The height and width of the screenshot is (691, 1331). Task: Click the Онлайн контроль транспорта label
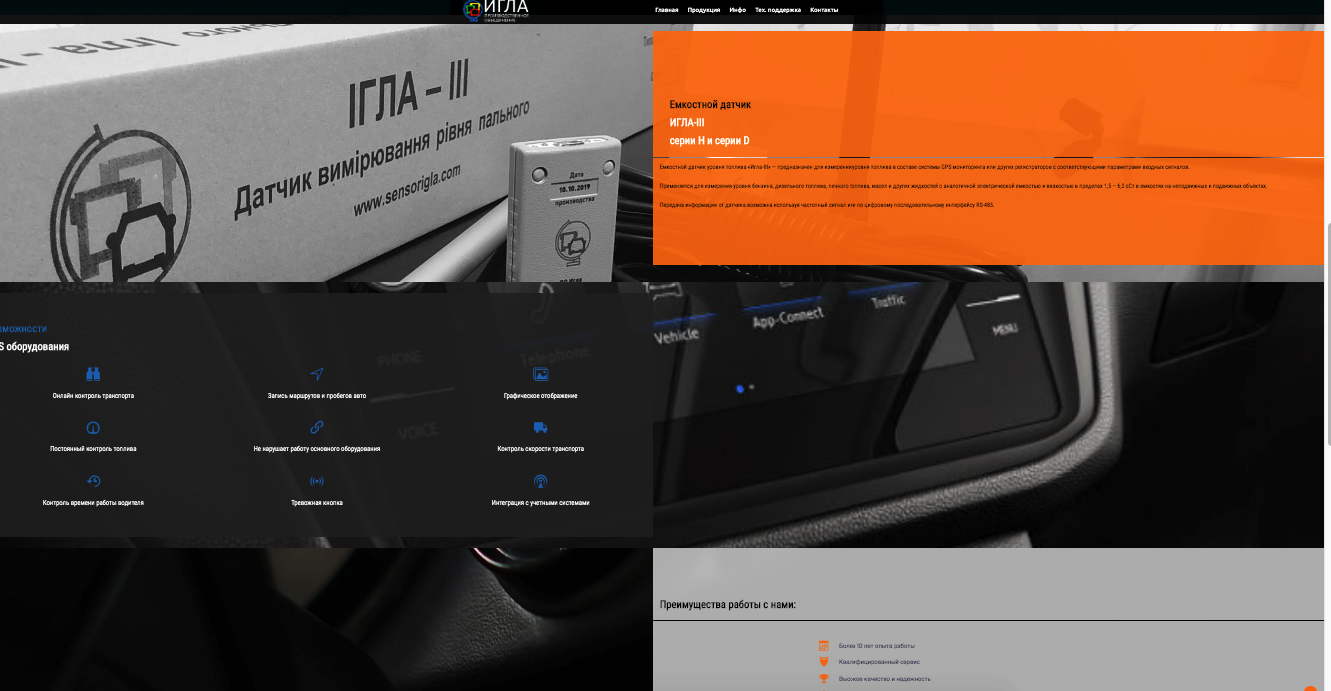[93, 396]
